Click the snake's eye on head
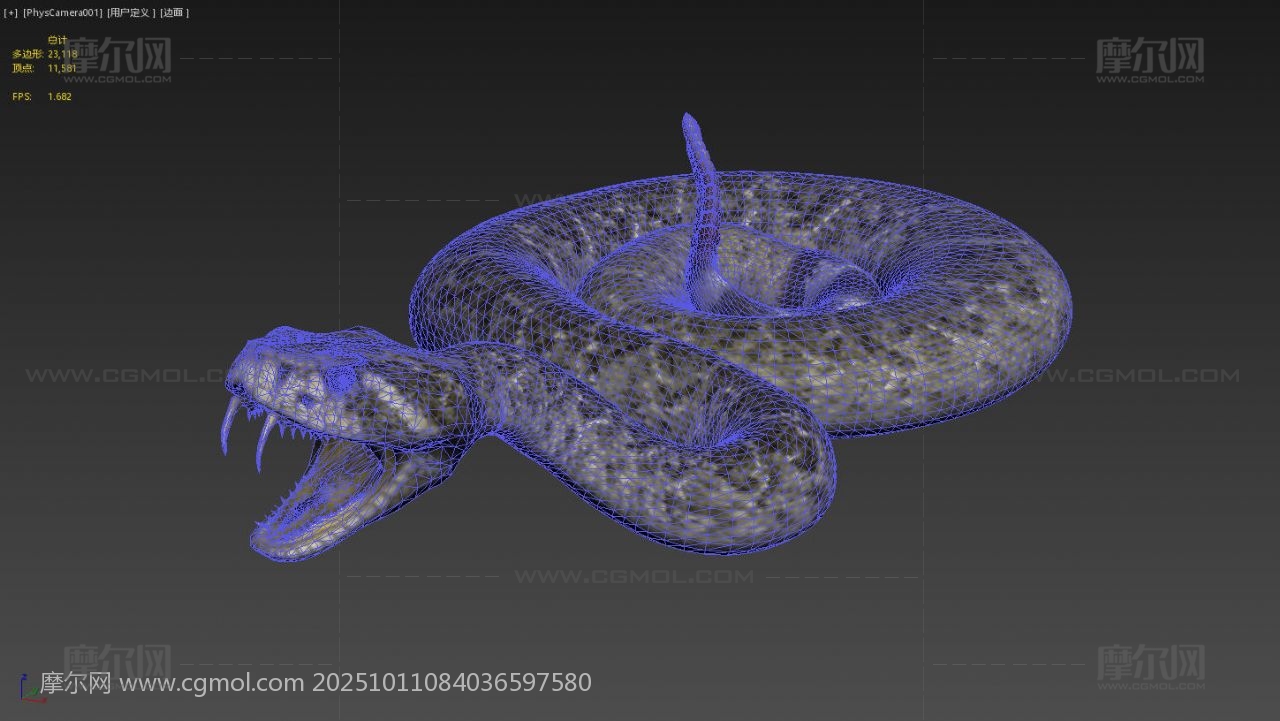 click(341, 379)
